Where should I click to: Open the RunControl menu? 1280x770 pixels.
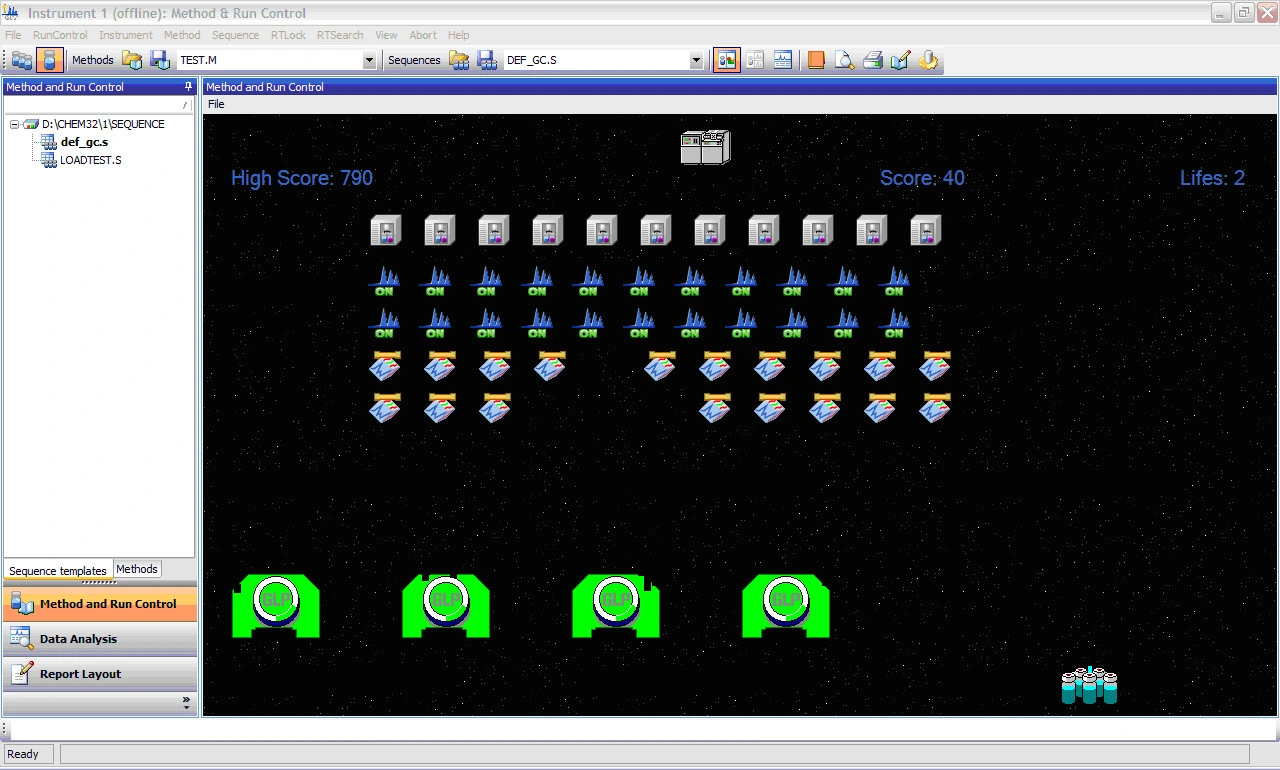[60, 35]
